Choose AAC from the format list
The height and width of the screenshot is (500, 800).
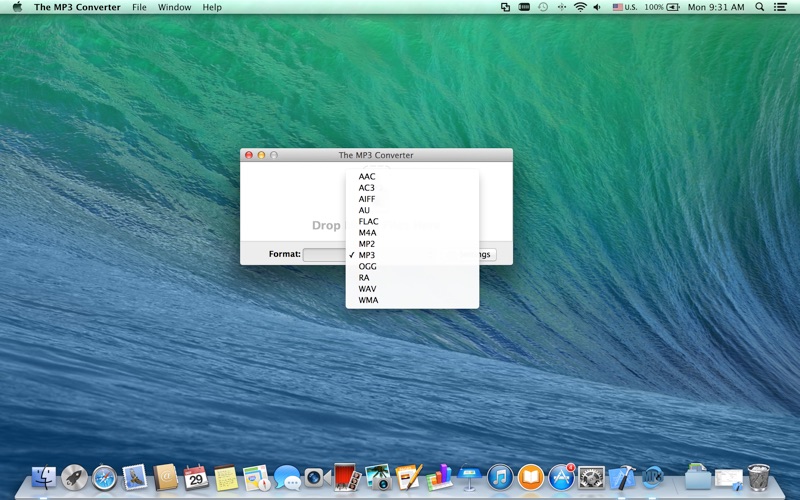[x=367, y=177]
